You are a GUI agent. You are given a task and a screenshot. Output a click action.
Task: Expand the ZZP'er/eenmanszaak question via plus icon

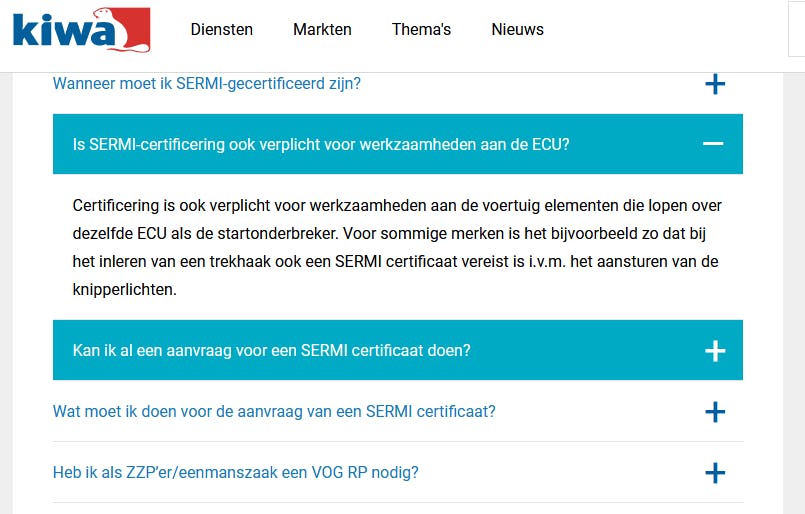(x=714, y=472)
